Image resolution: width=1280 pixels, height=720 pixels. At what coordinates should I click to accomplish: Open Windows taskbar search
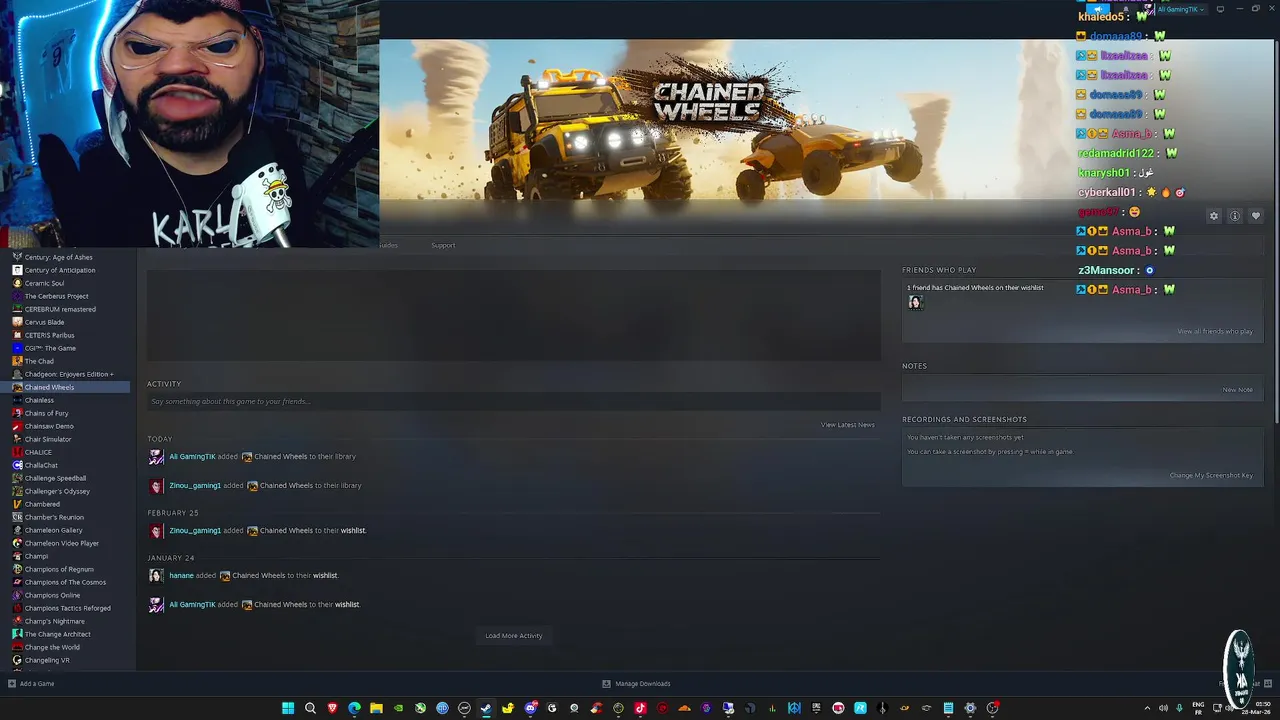(x=310, y=708)
